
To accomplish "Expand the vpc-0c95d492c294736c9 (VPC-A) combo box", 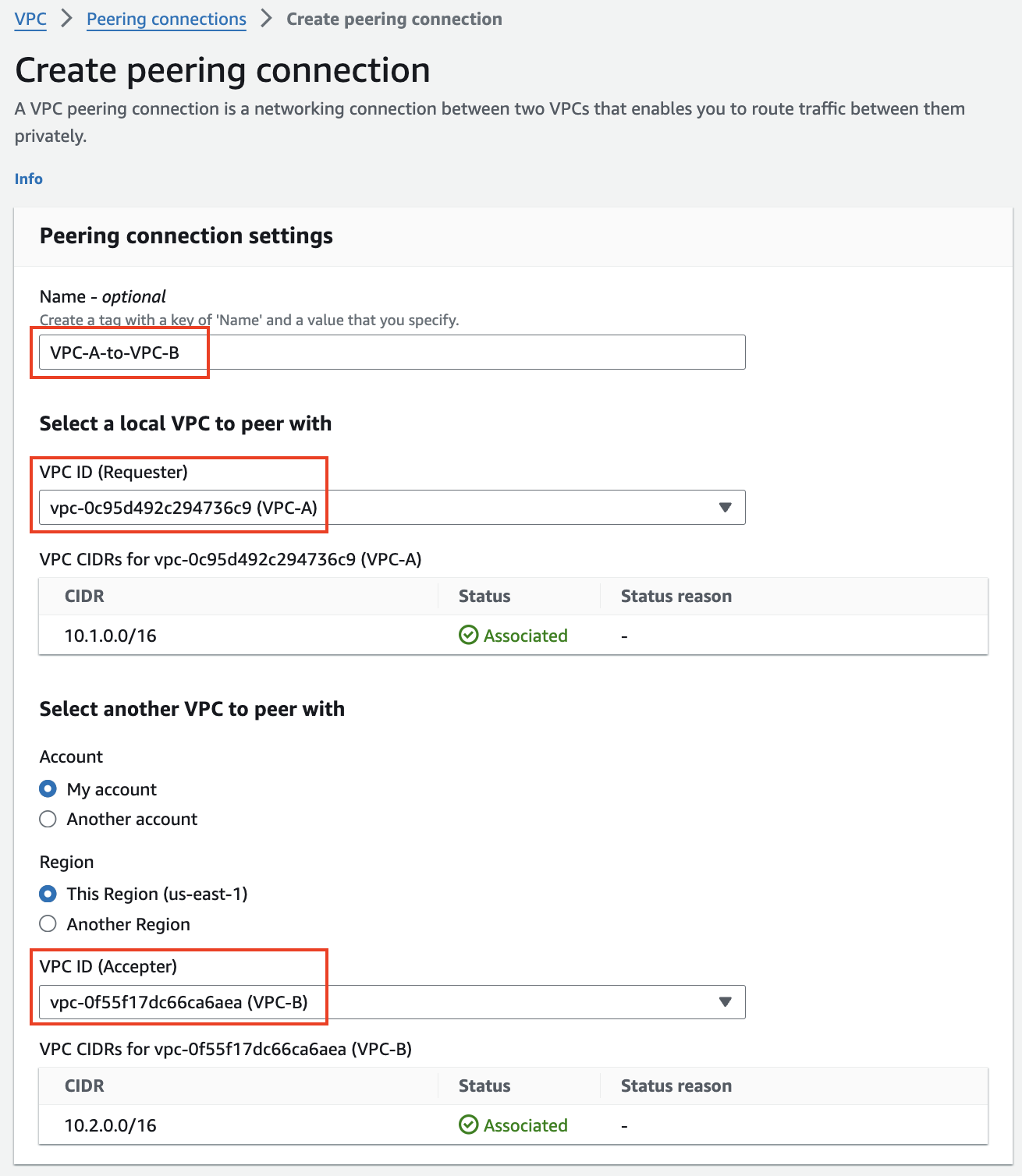I will 392,508.
